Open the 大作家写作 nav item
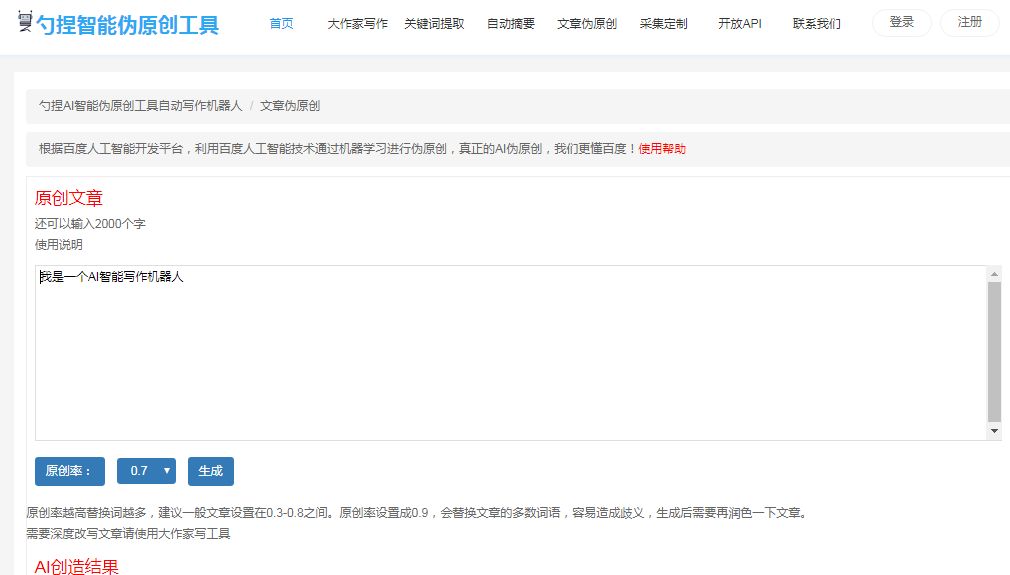The height and width of the screenshot is (575, 1010). click(357, 24)
